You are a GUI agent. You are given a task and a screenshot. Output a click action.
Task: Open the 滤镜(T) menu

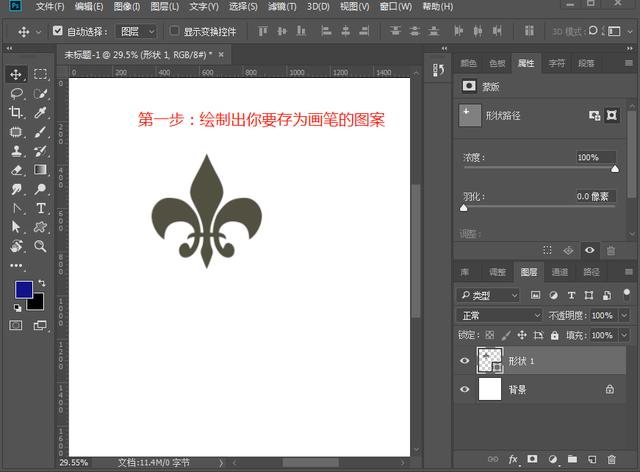point(282,7)
